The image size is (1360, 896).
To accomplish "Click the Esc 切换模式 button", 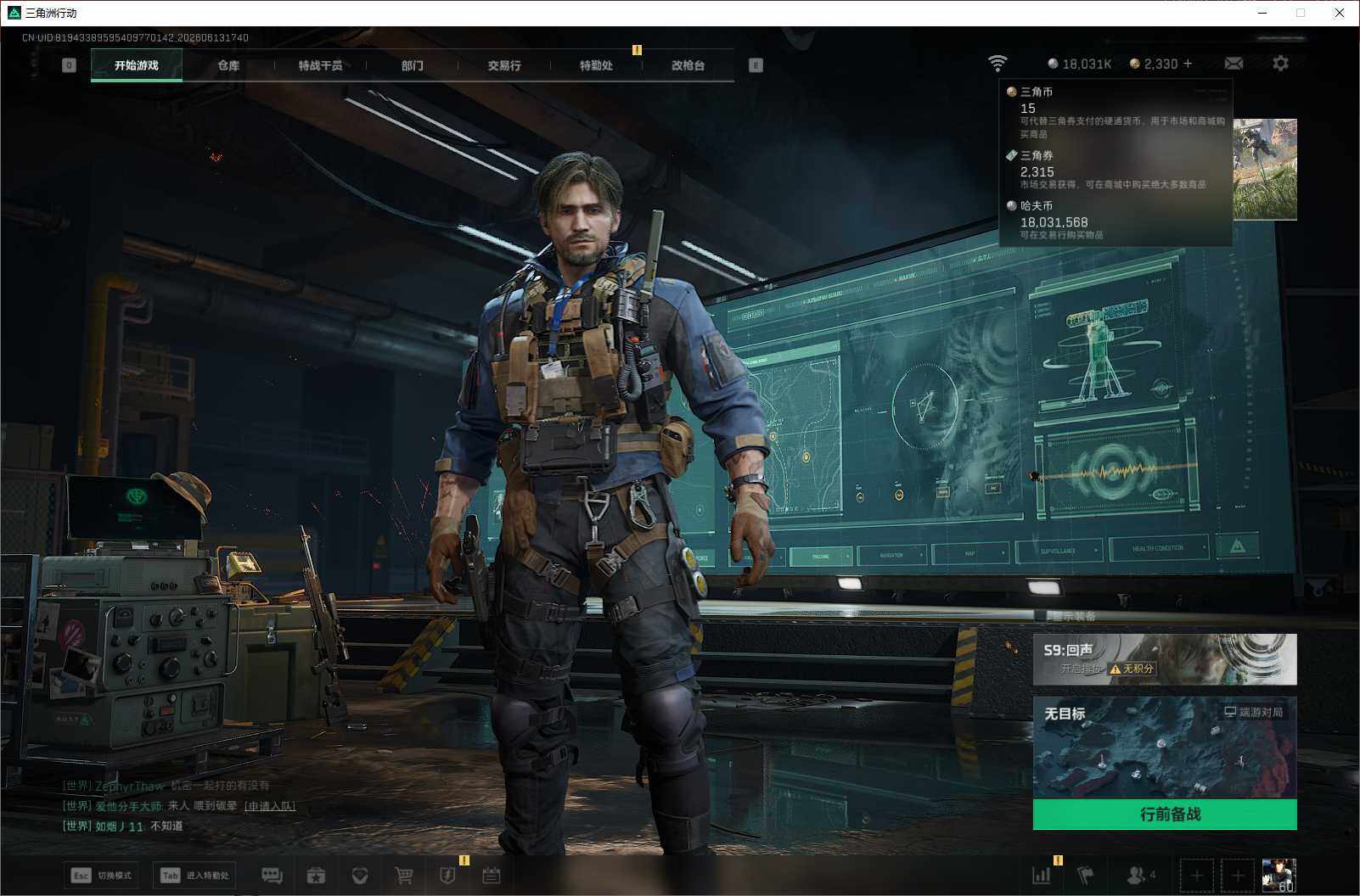I will click(x=103, y=875).
